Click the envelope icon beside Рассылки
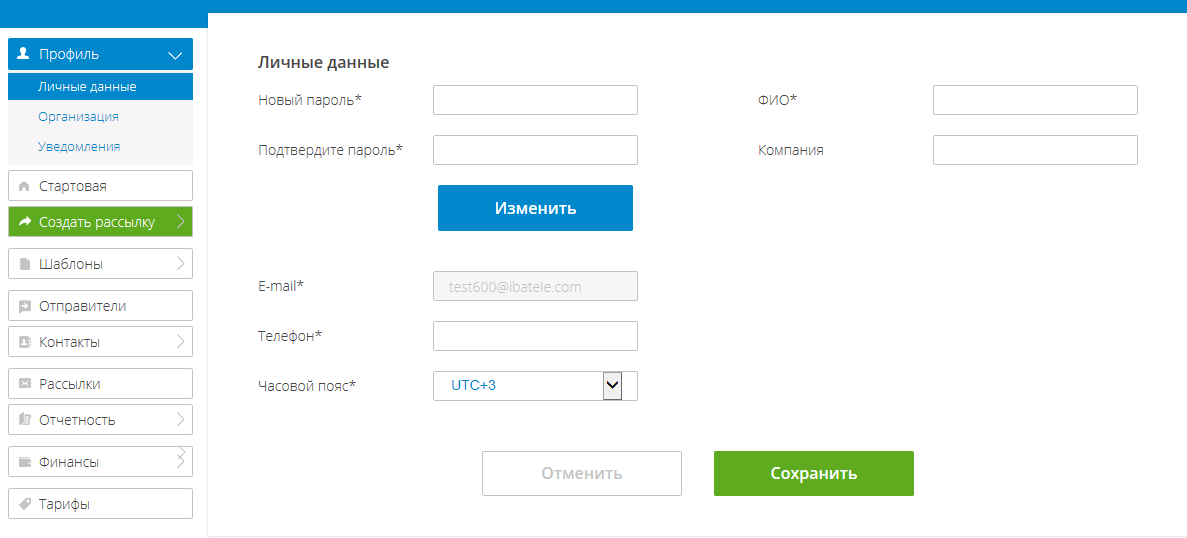The width and height of the screenshot is (1187, 538). (24, 384)
